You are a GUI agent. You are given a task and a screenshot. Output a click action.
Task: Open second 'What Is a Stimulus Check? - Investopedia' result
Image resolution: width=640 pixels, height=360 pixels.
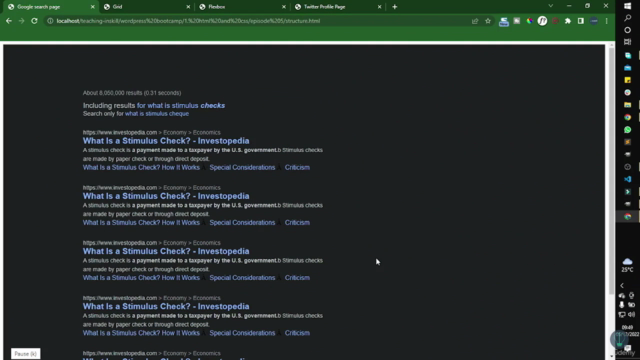coord(166,196)
